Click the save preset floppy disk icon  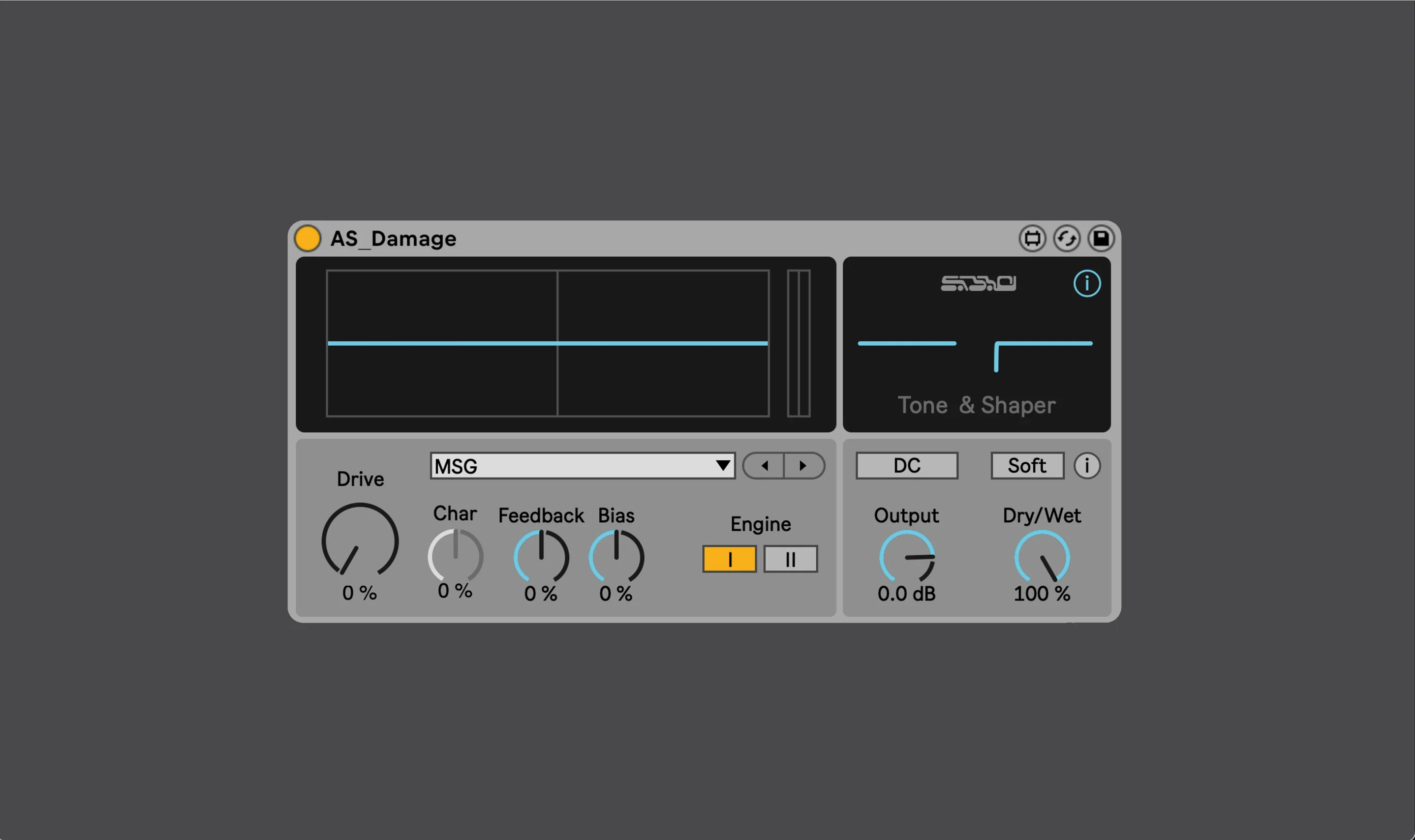[x=1101, y=239]
